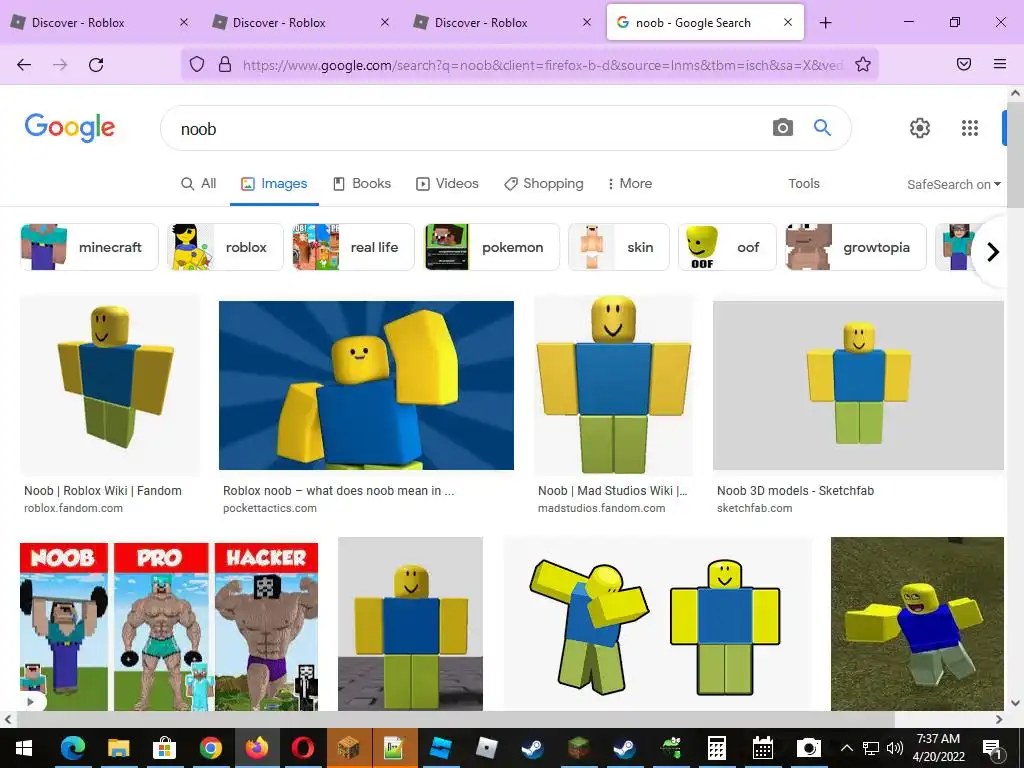This screenshot has width=1024, height=768.
Task: Show more related chips with right chevron
Action: coord(993,251)
